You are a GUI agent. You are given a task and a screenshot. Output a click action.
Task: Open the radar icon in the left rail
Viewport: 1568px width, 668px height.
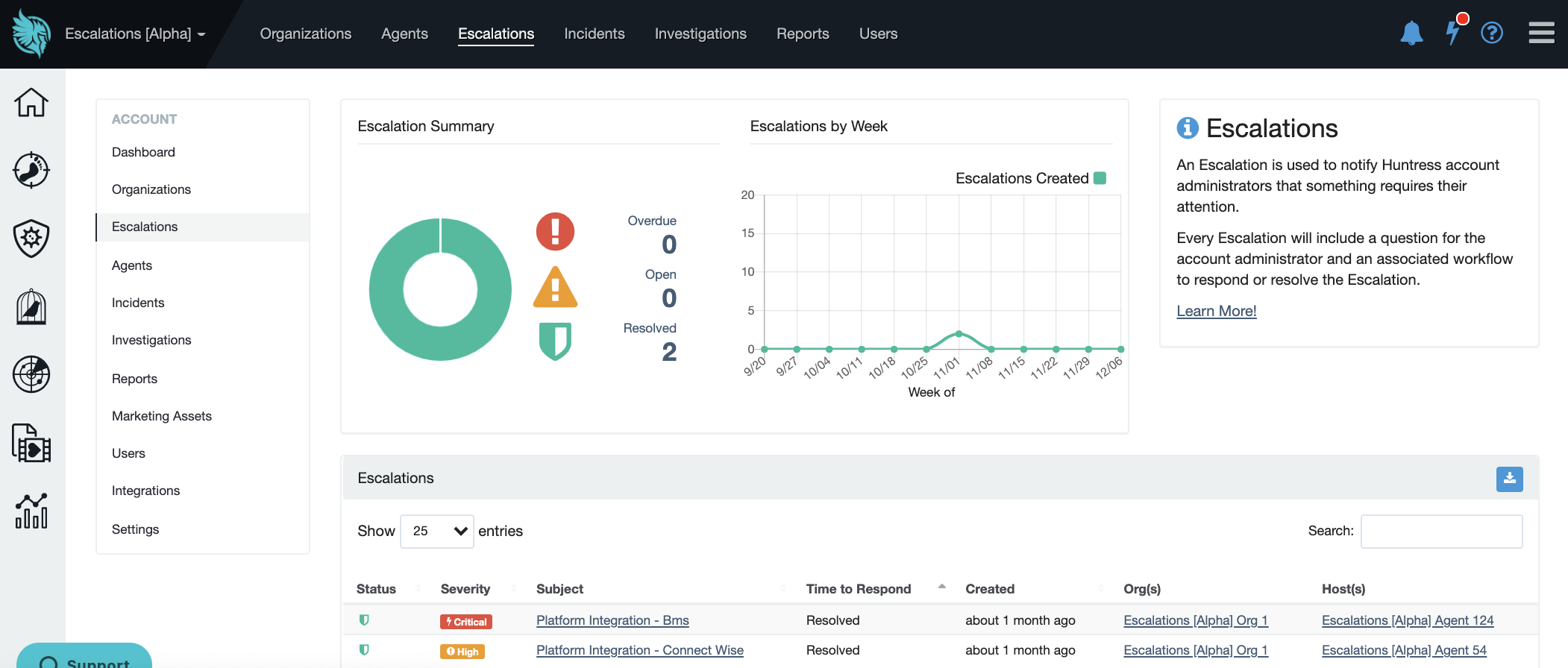31,374
